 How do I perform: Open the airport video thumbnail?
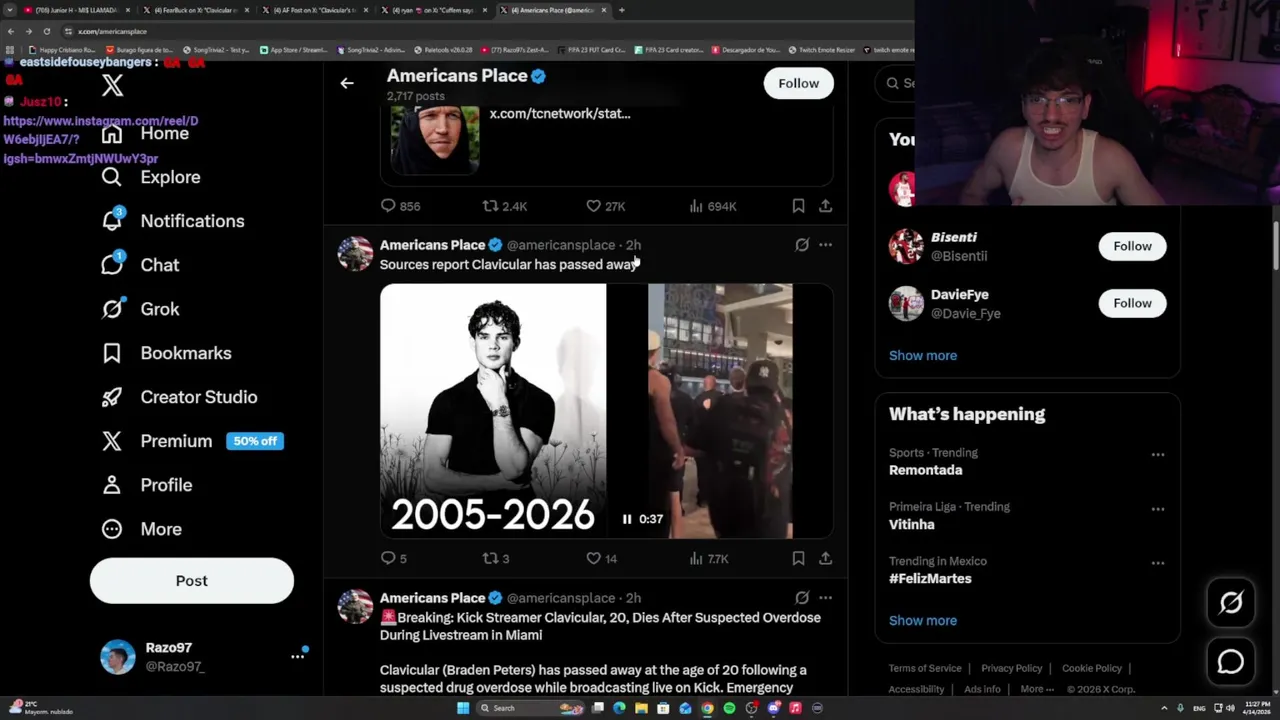point(720,411)
